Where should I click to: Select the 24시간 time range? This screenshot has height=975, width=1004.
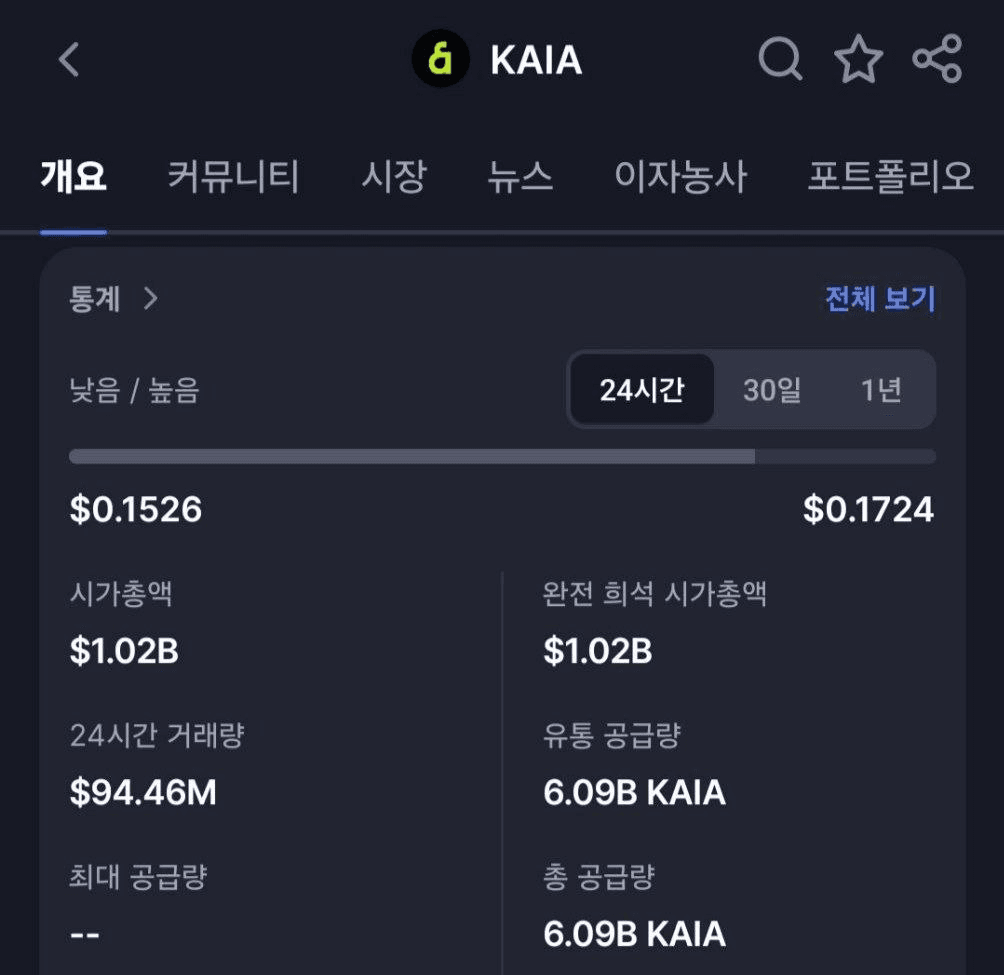[642, 389]
